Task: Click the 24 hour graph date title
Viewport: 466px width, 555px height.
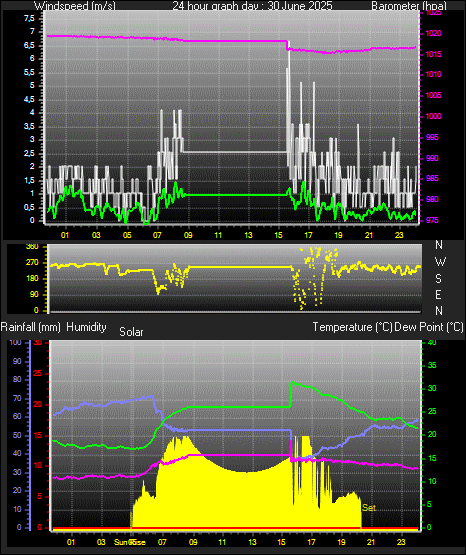Action: tap(252, 6)
